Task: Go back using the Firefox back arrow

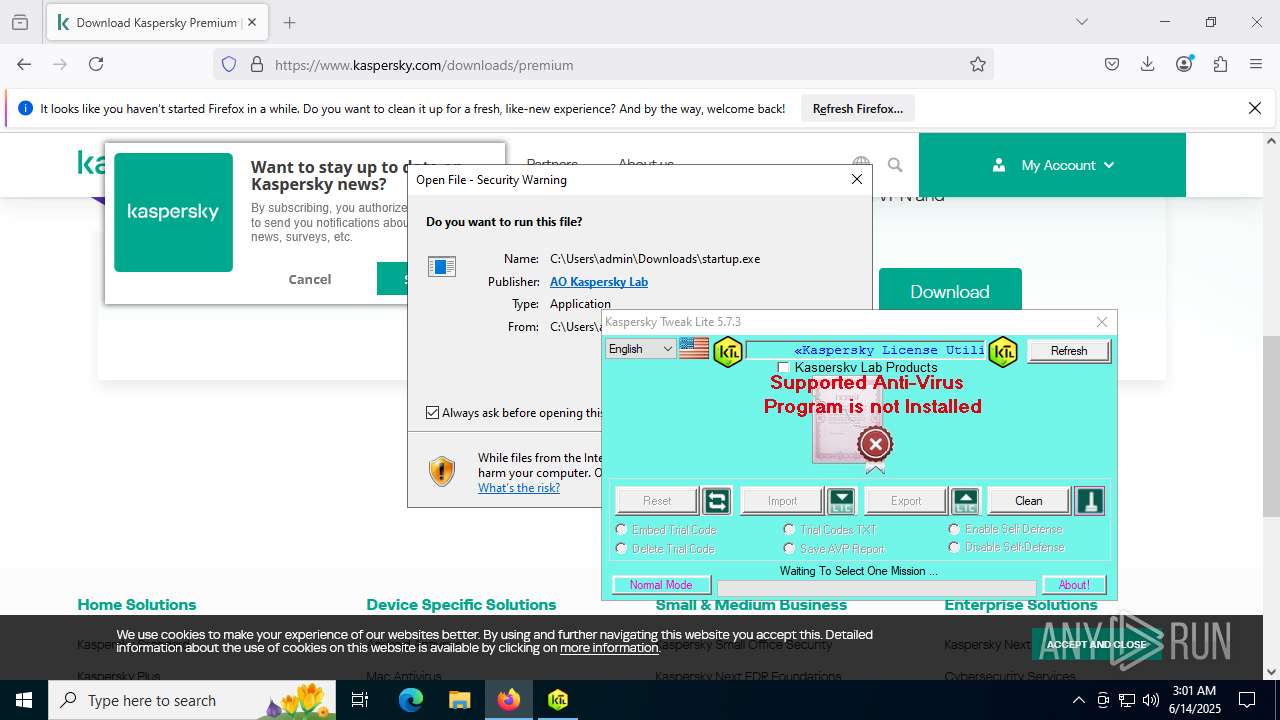Action: (x=24, y=64)
